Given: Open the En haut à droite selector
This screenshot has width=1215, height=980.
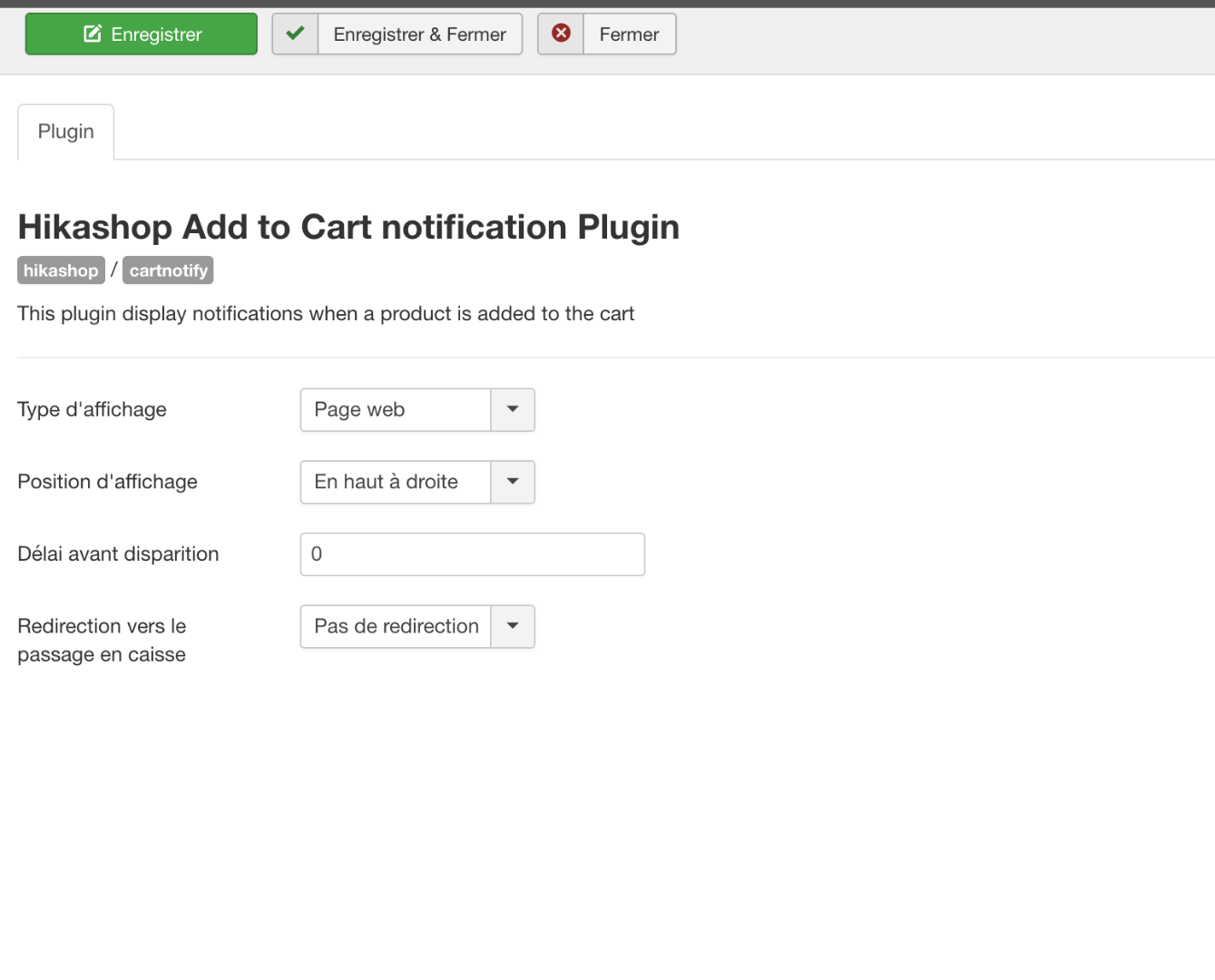Looking at the screenshot, I should click(x=396, y=482).
